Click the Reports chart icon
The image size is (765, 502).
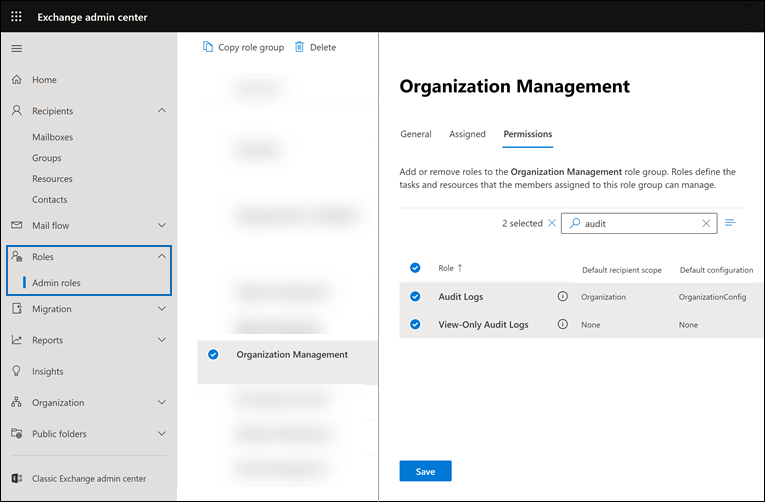pyautogui.click(x=17, y=340)
